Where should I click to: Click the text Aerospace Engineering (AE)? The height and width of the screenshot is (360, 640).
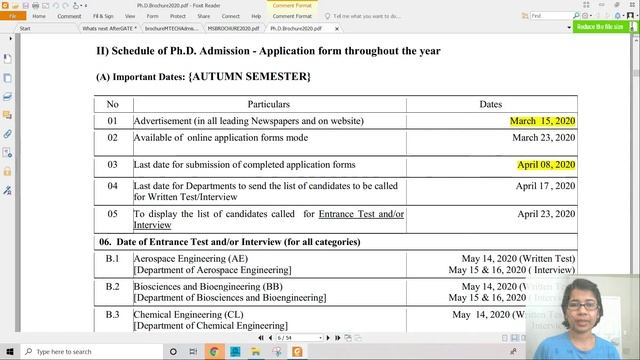coord(191,259)
